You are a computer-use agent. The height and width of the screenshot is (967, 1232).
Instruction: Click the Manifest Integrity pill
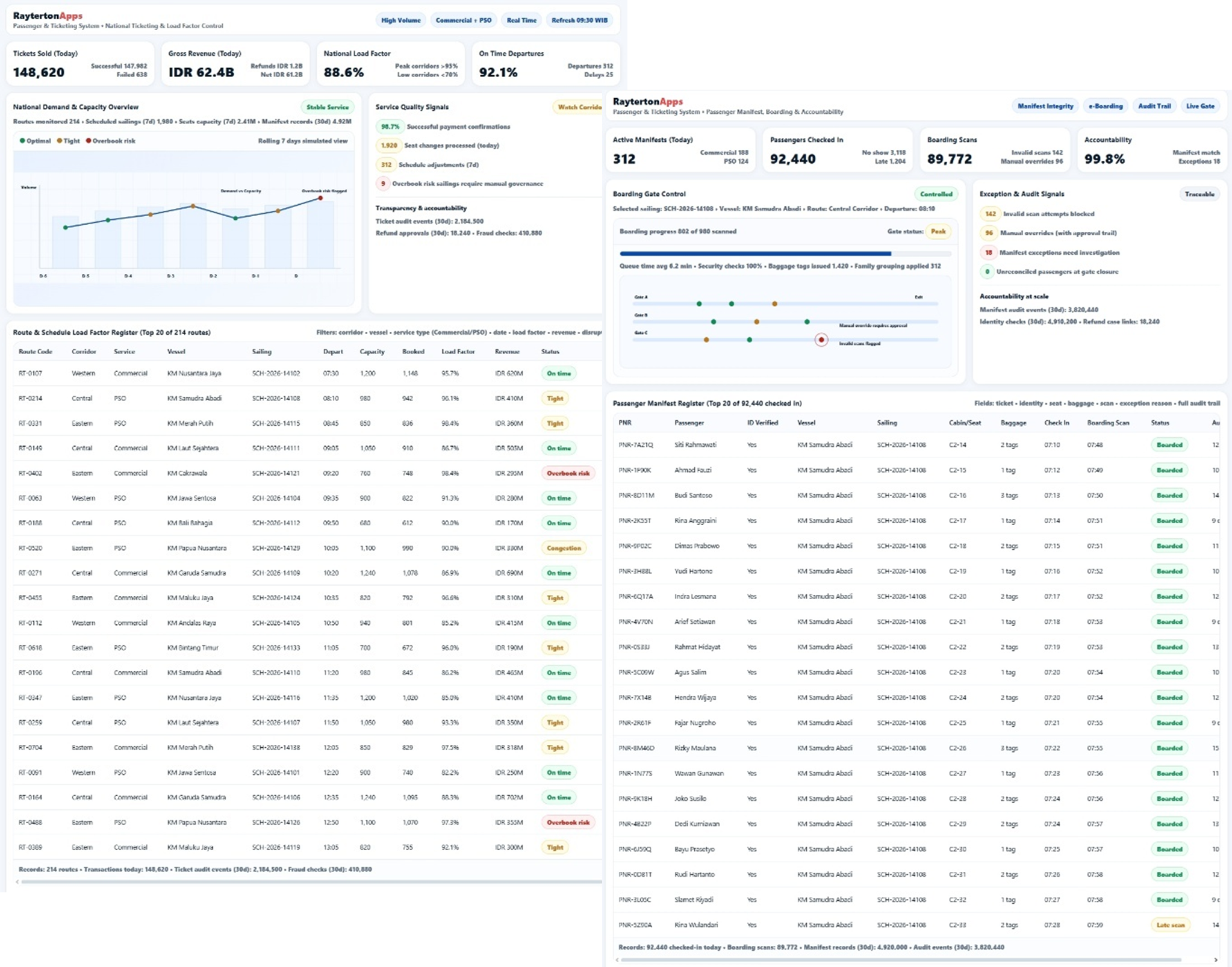tap(1045, 106)
